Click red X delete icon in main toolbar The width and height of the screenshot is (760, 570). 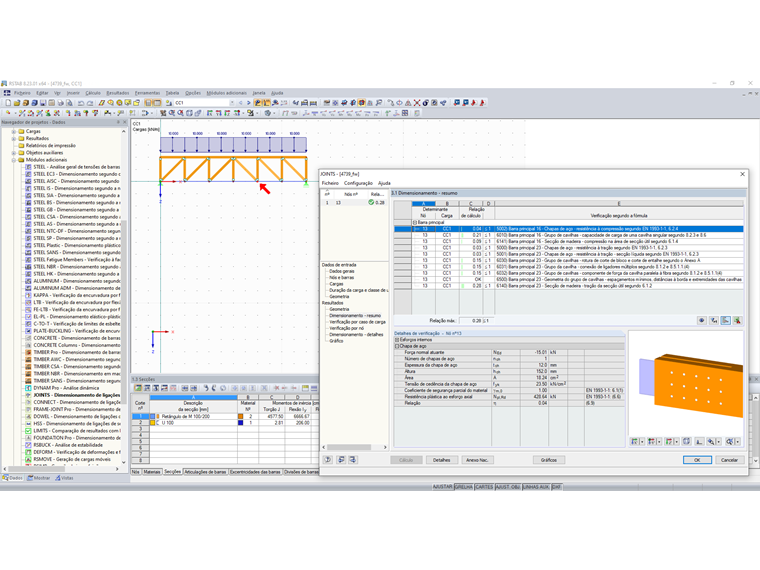[x=417, y=103]
